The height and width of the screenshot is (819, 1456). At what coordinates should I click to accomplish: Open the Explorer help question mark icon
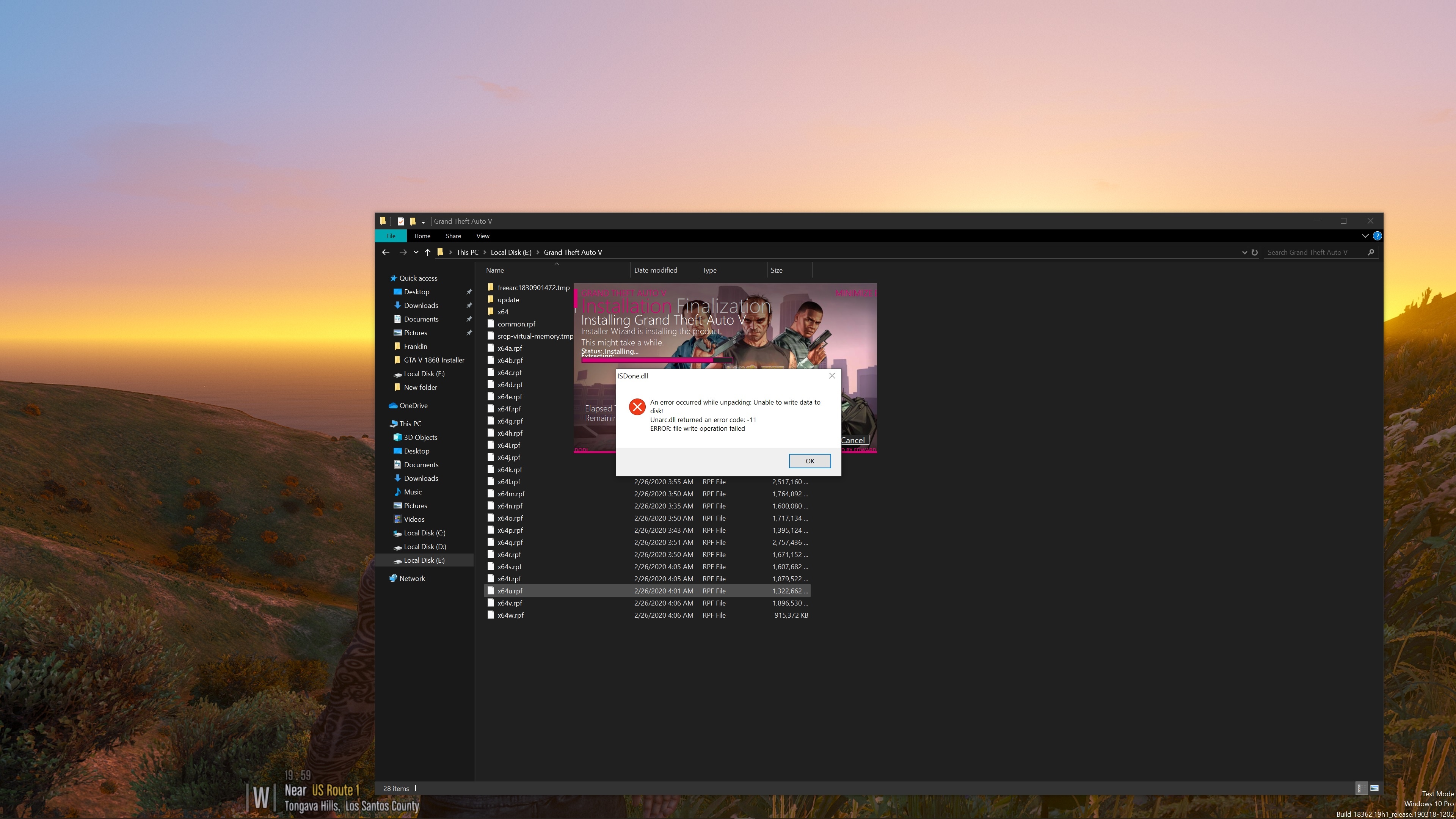tap(1377, 236)
